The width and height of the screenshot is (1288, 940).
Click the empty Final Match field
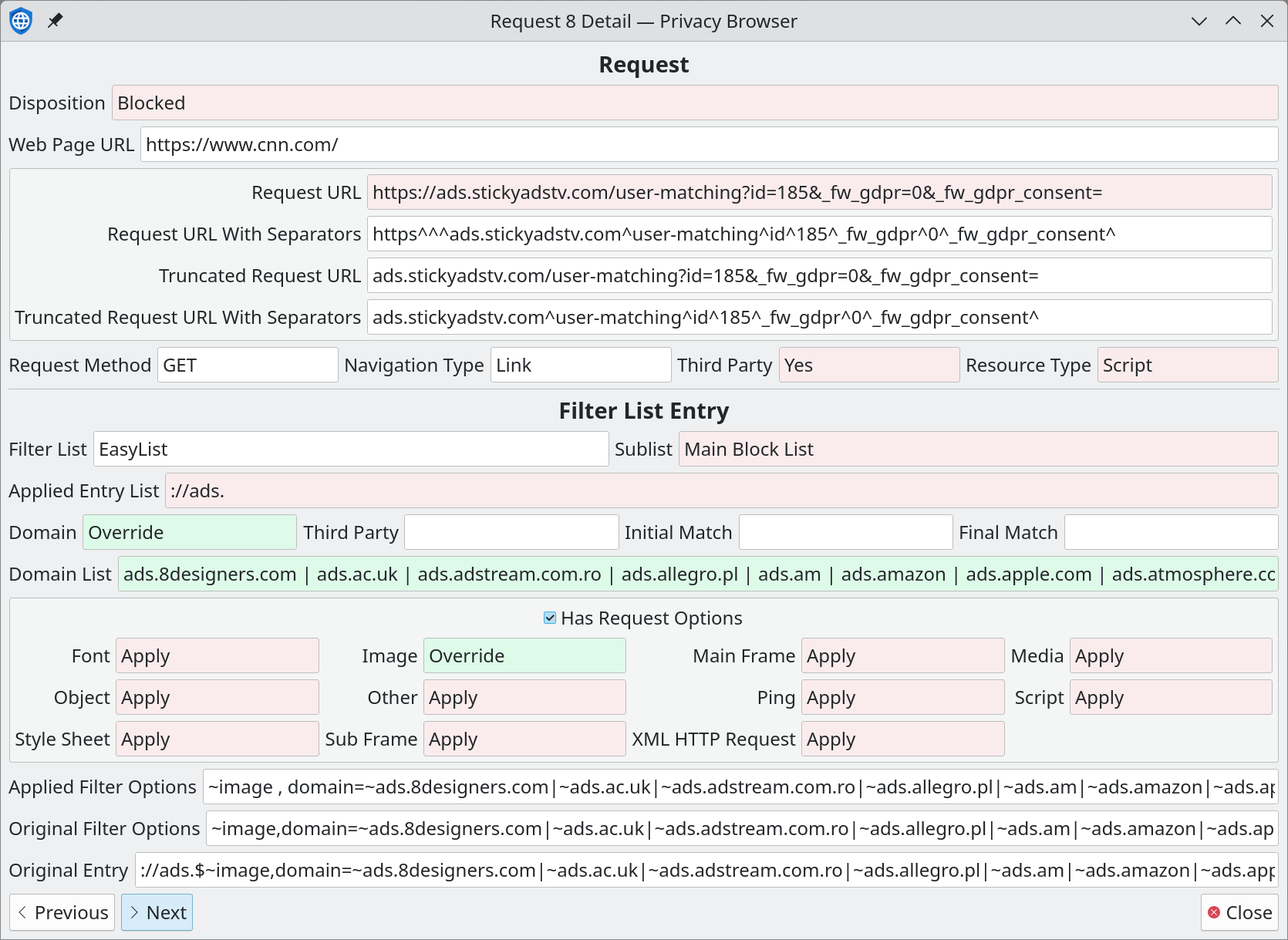click(x=1172, y=532)
